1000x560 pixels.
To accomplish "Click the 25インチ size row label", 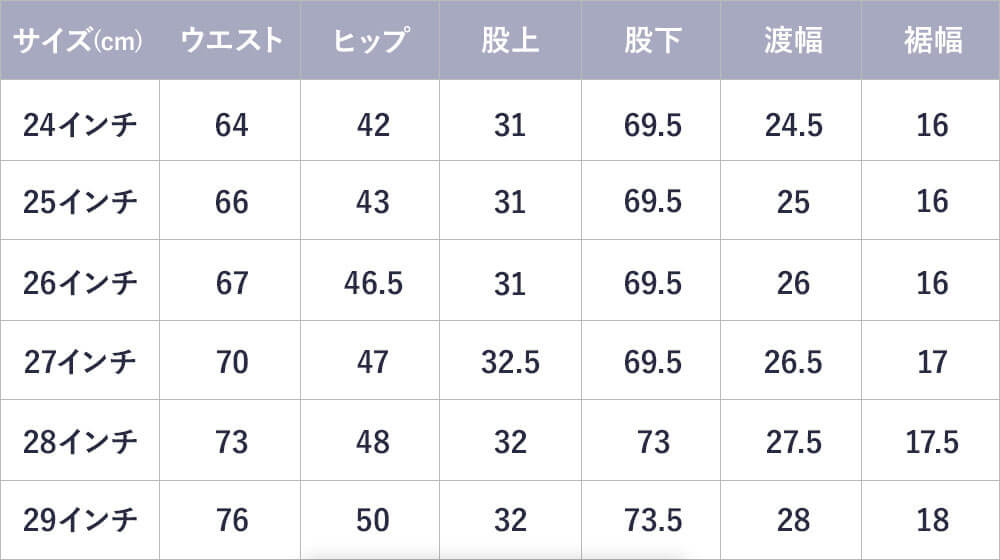I will pyautogui.click(x=80, y=202).
